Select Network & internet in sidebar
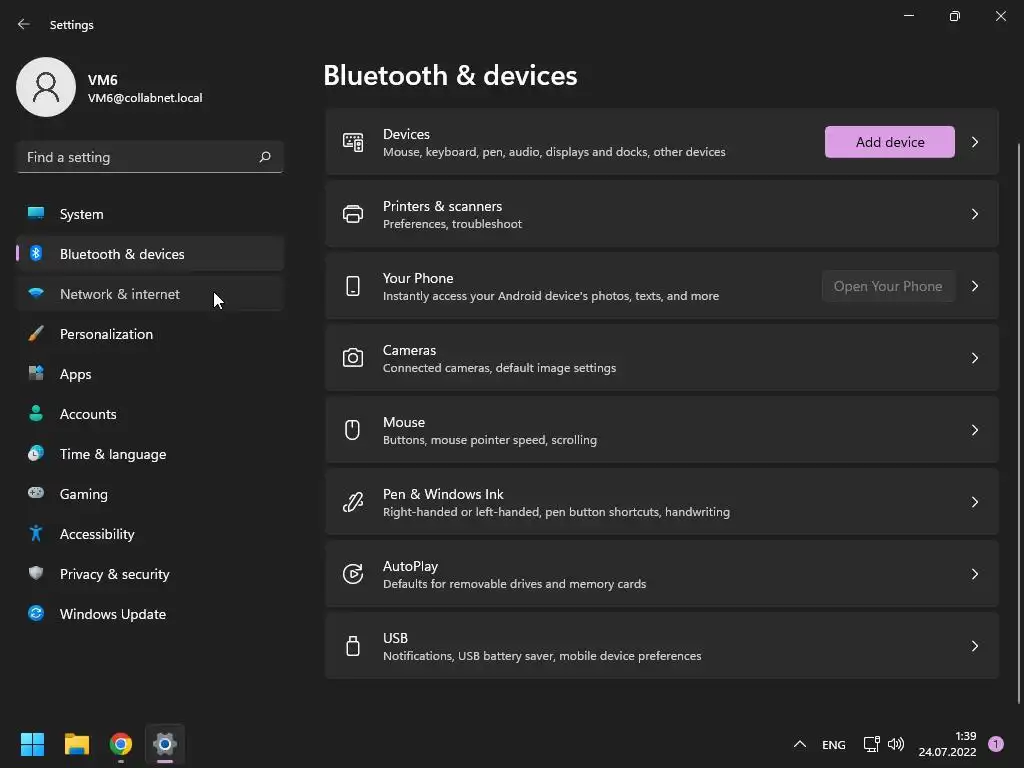Image resolution: width=1024 pixels, height=768 pixels. pos(120,294)
